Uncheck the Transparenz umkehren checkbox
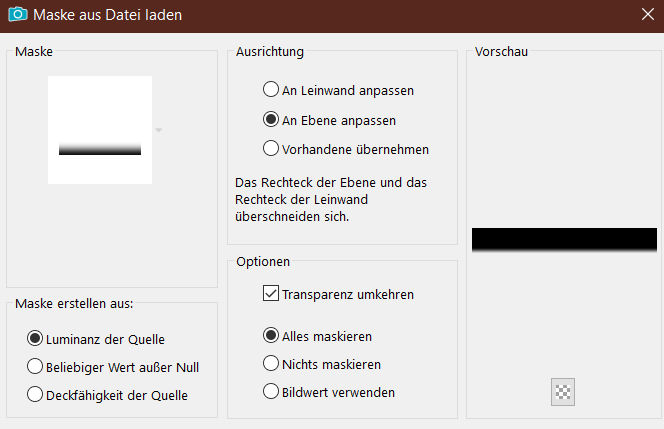The height and width of the screenshot is (429, 664). coord(270,294)
